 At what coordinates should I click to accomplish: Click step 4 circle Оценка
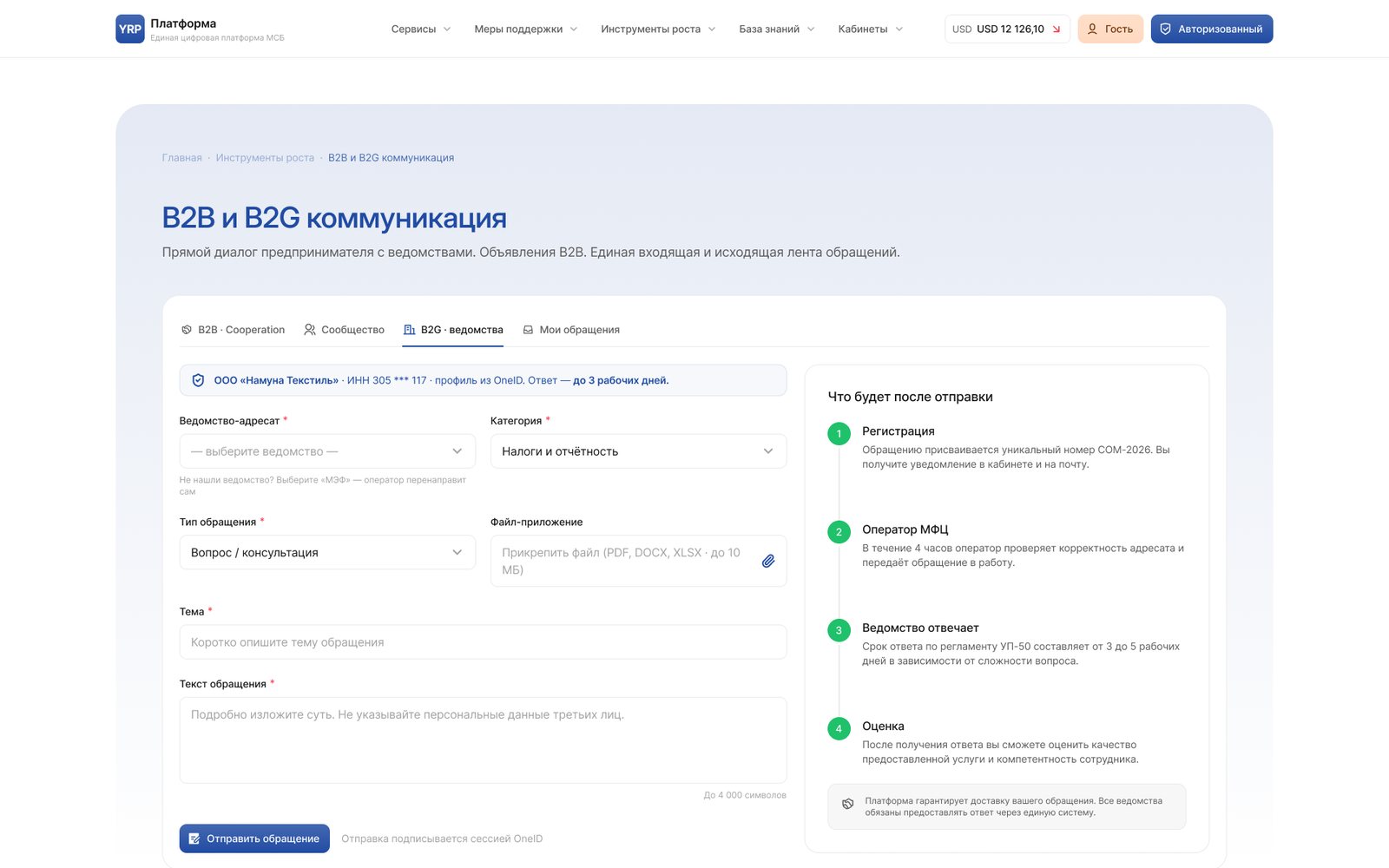pyautogui.click(x=839, y=728)
